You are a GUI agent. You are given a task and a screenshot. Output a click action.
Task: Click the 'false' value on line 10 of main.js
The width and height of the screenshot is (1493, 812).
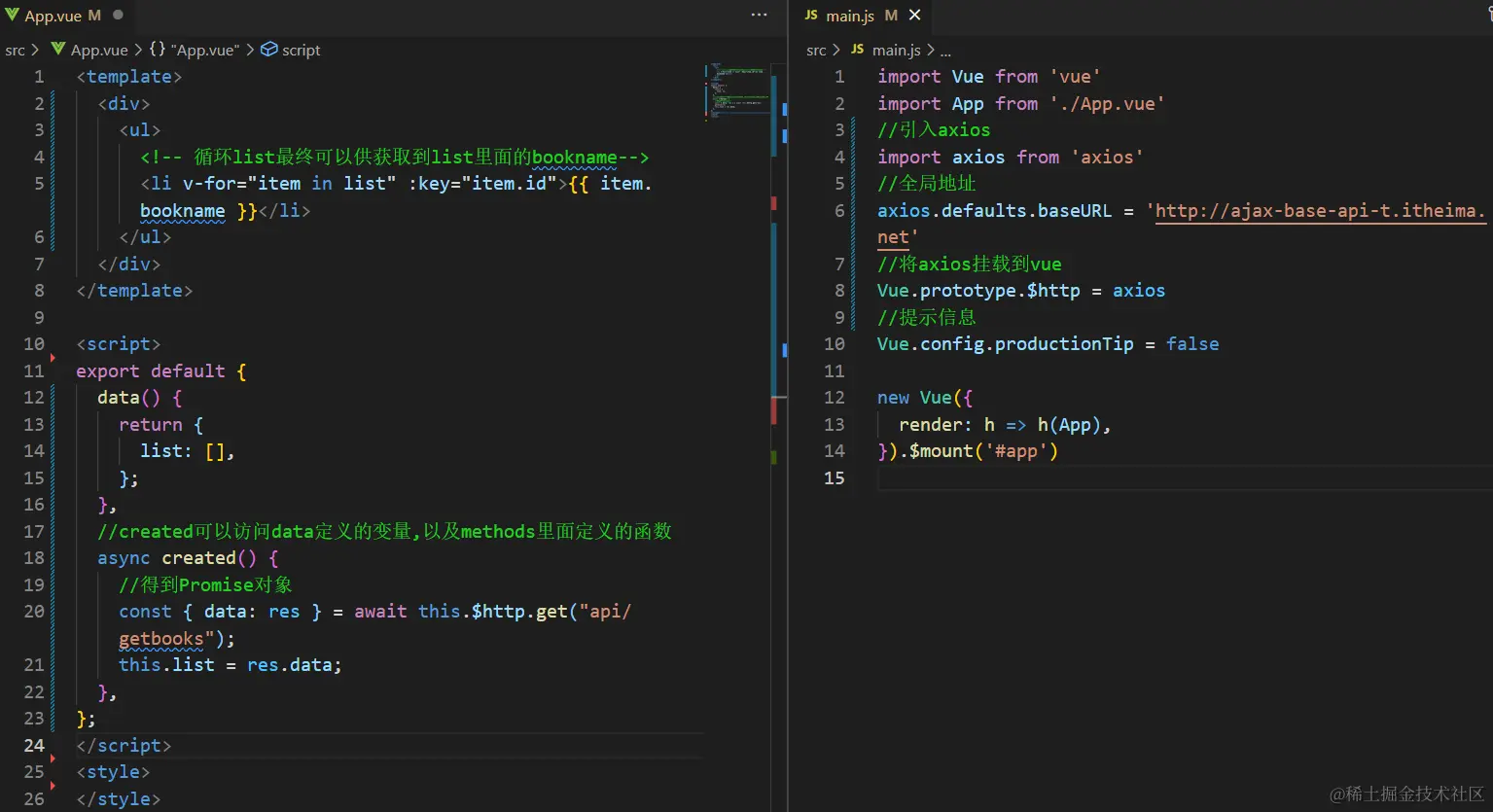pyautogui.click(x=1192, y=344)
